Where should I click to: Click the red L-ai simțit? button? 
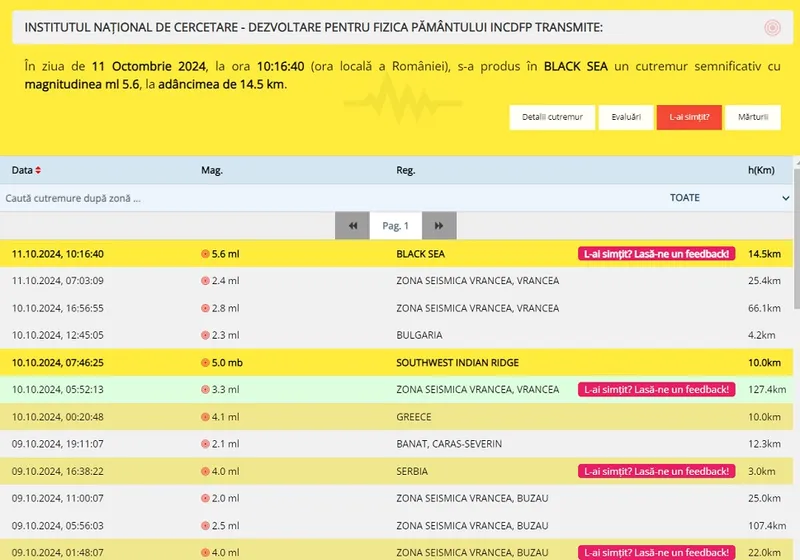(x=689, y=117)
